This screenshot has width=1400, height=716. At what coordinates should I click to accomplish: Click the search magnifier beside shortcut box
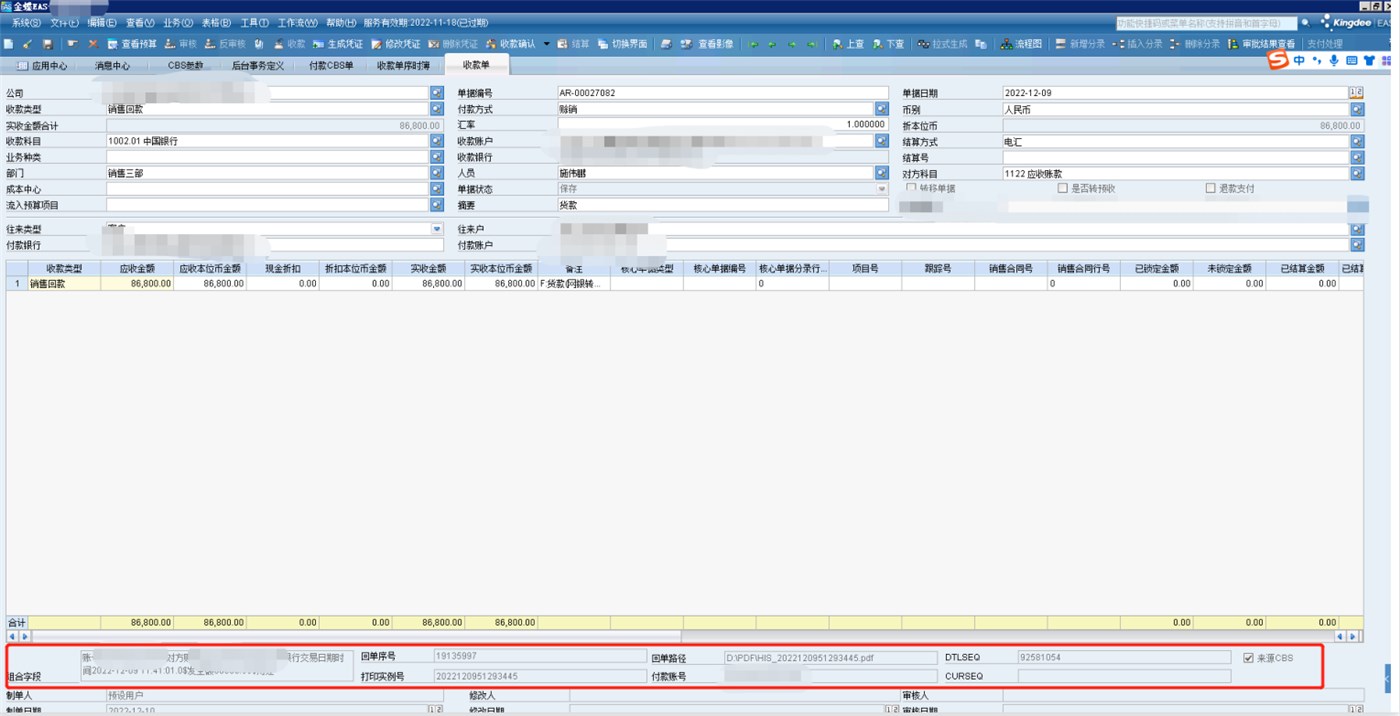[1305, 22]
